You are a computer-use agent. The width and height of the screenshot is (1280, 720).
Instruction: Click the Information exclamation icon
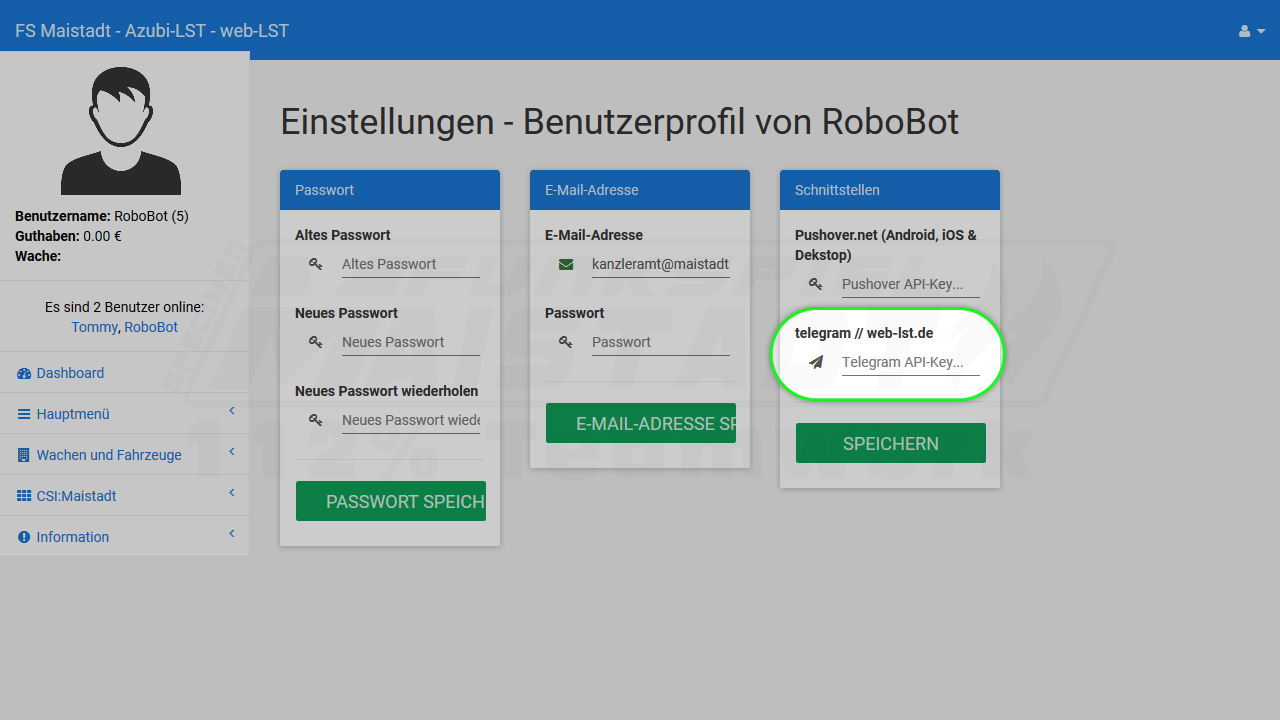(24, 537)
